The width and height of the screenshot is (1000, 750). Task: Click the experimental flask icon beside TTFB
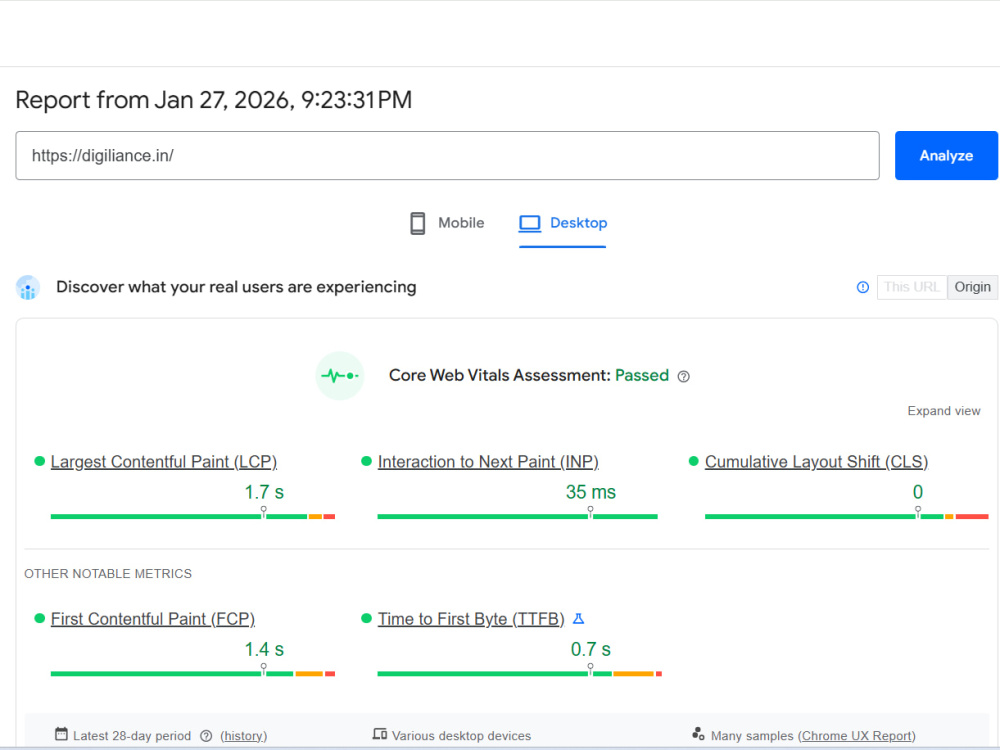578,619
